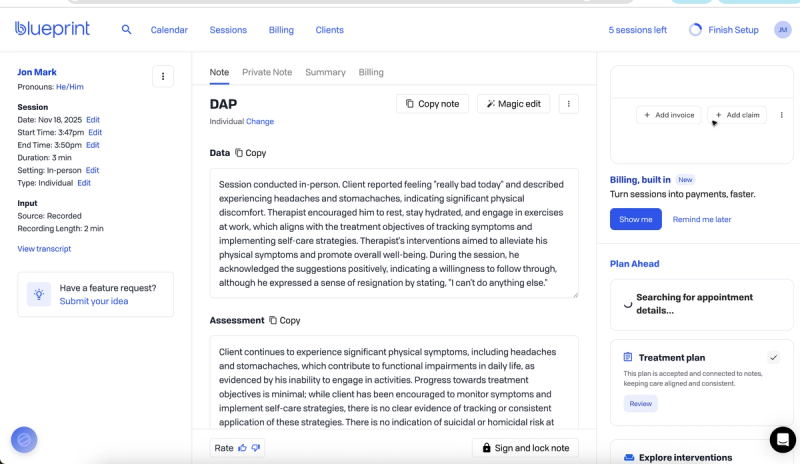800x464 pixels.
Task: Open the chat support bubble
Action: pos(783,439)
